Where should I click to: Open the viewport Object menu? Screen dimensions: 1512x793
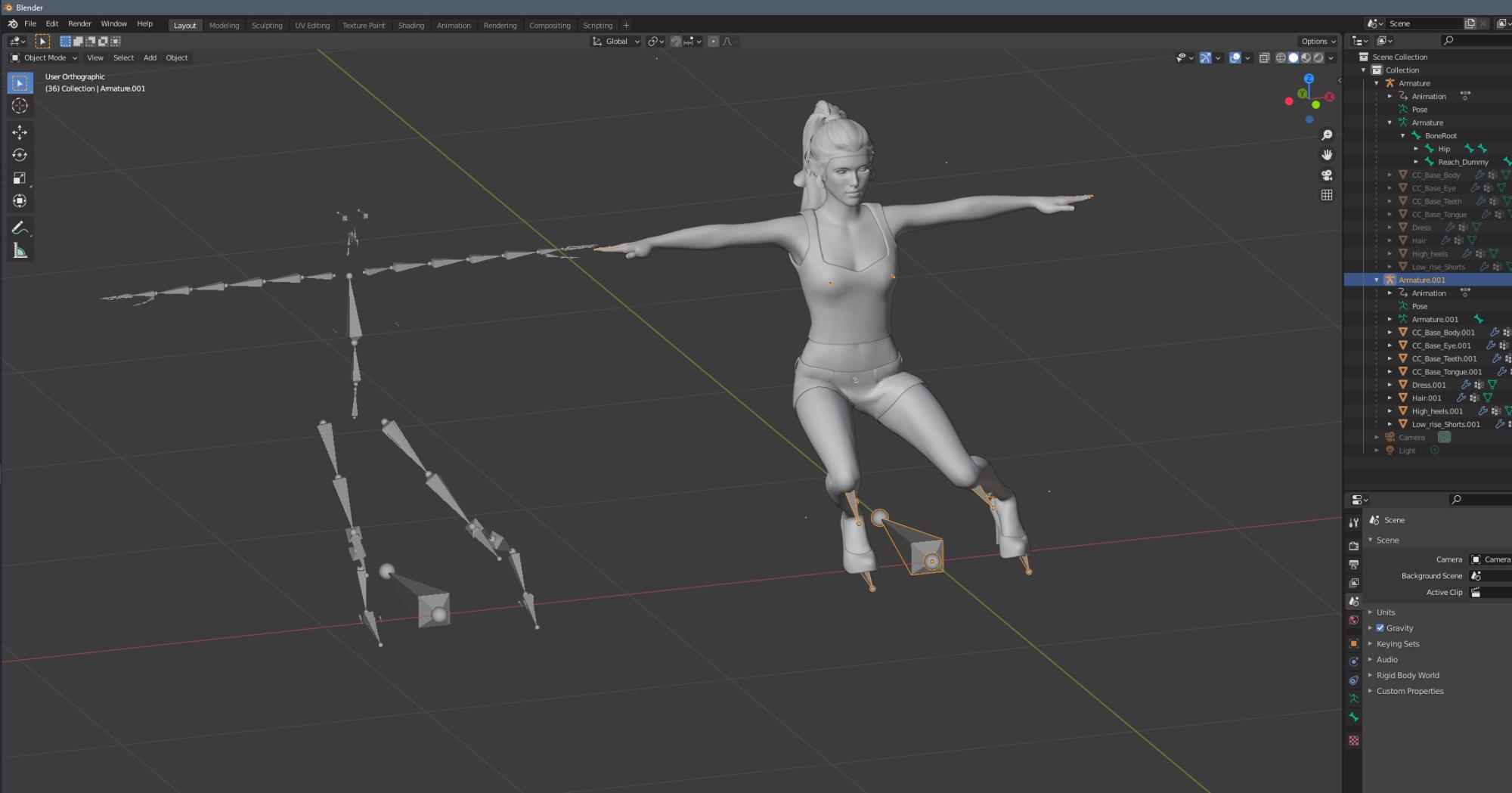point(177,57)
